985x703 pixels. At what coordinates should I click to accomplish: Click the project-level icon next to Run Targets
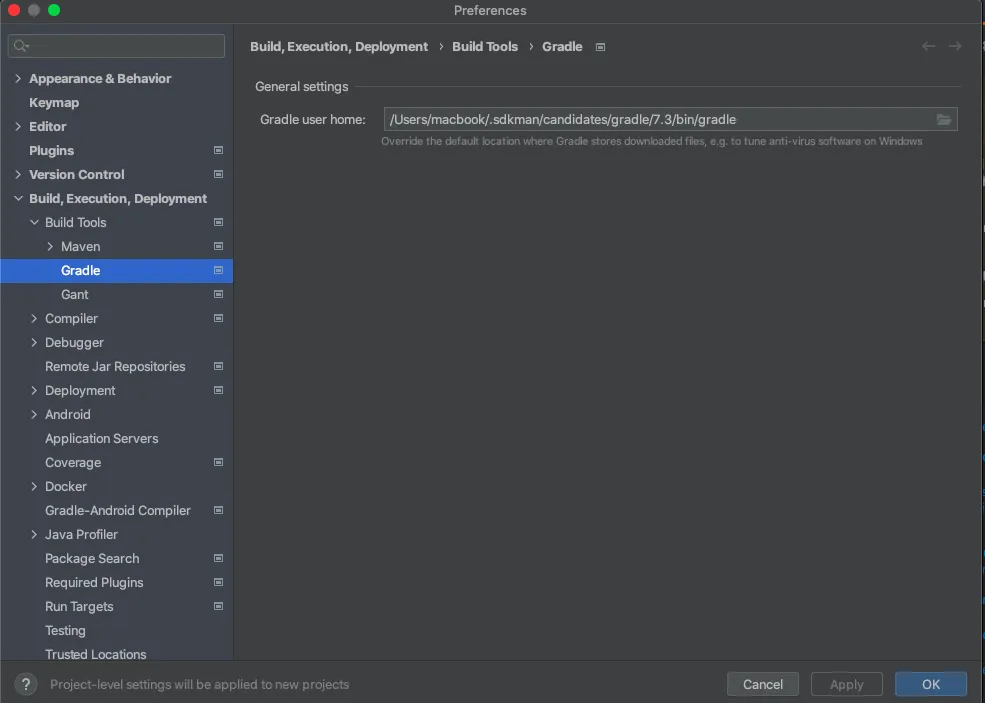click(218, 606)
